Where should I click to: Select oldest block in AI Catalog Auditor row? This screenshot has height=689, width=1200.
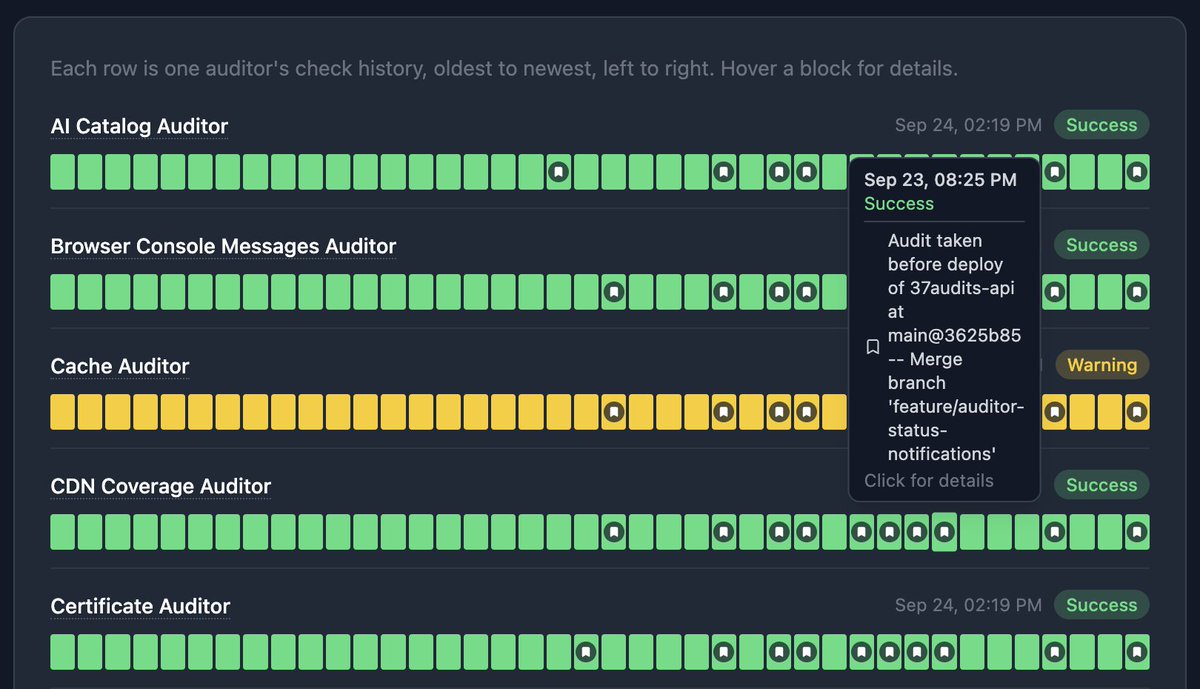63,172
